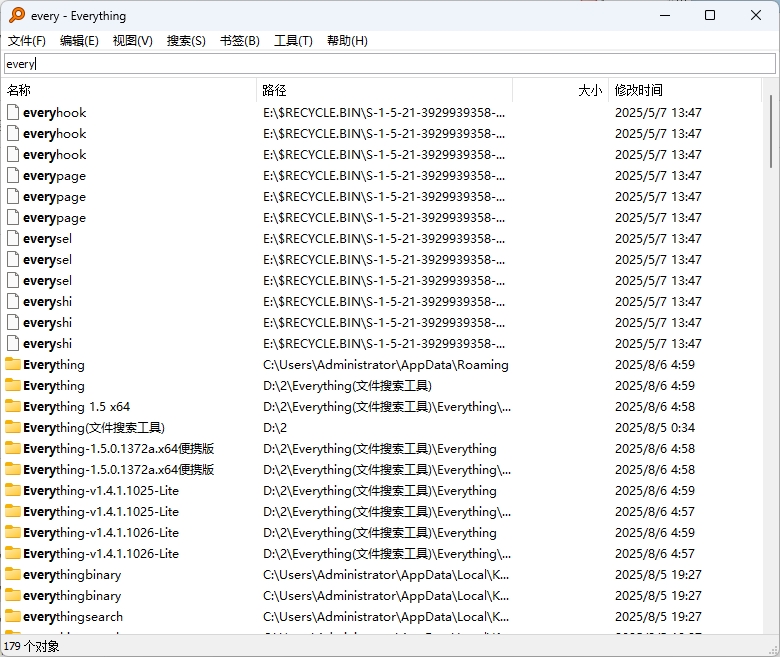The height and width of the screenshot is (657, 780).
Task: Click the vertical scrollbar thumb of results list
Action: click(771, 131)
